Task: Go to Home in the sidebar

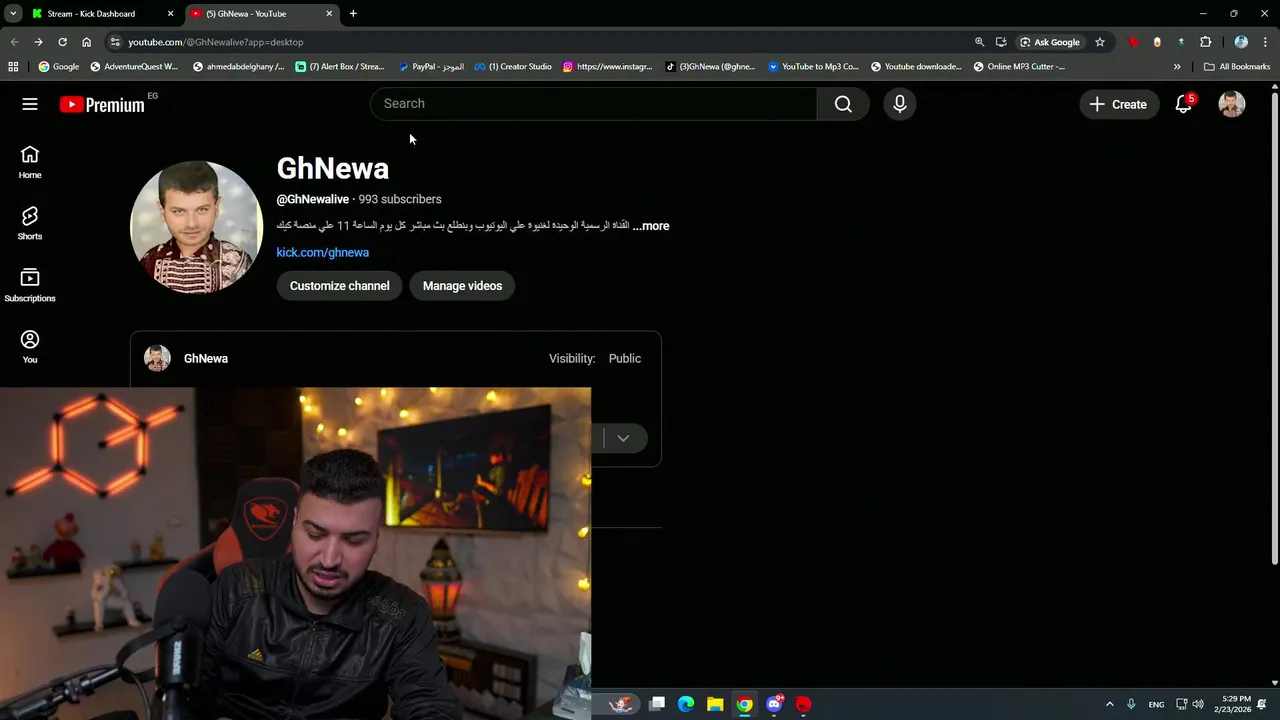Action: click(30, 162)
